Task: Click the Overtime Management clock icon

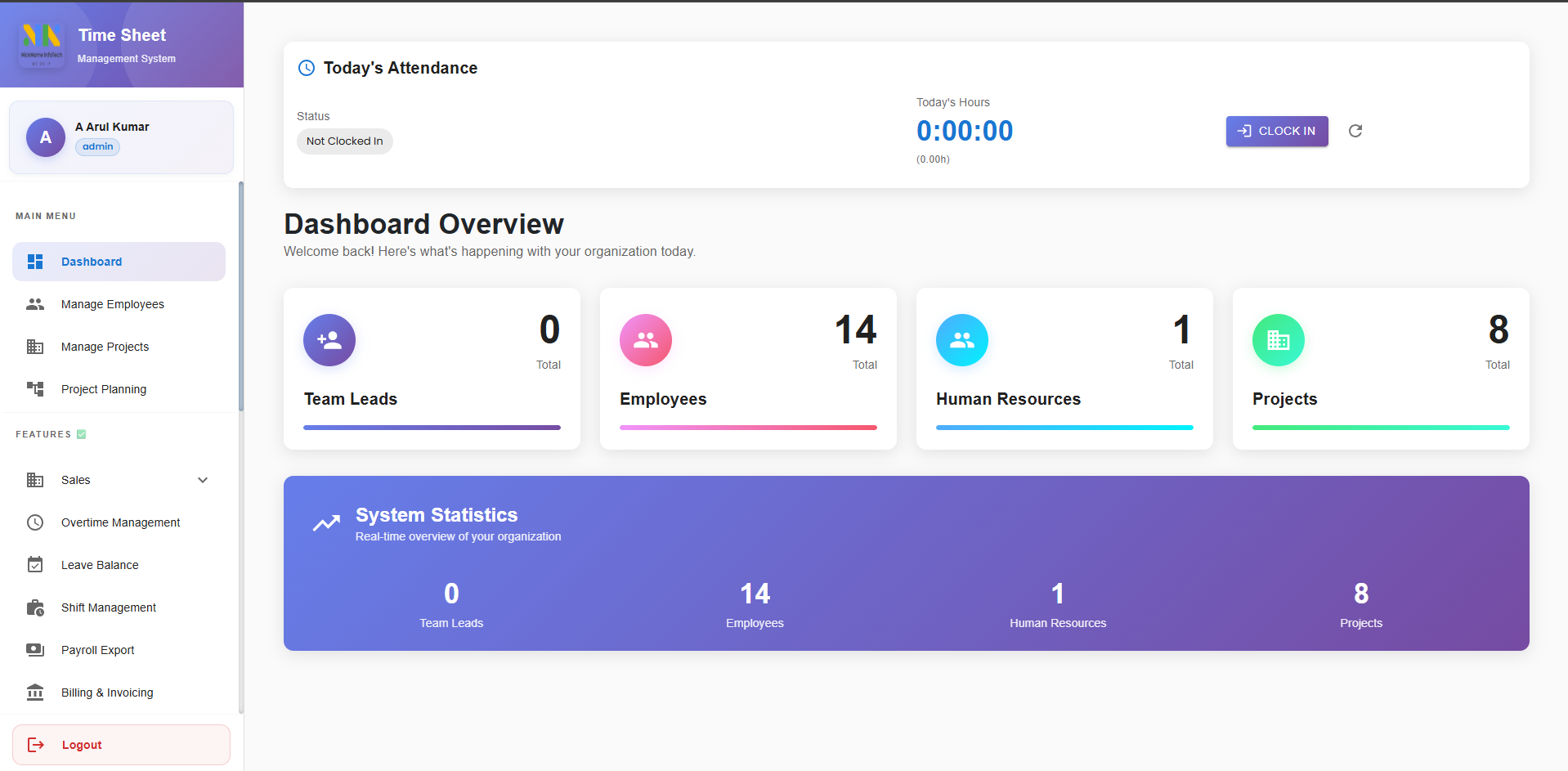Action: point(35,522)
